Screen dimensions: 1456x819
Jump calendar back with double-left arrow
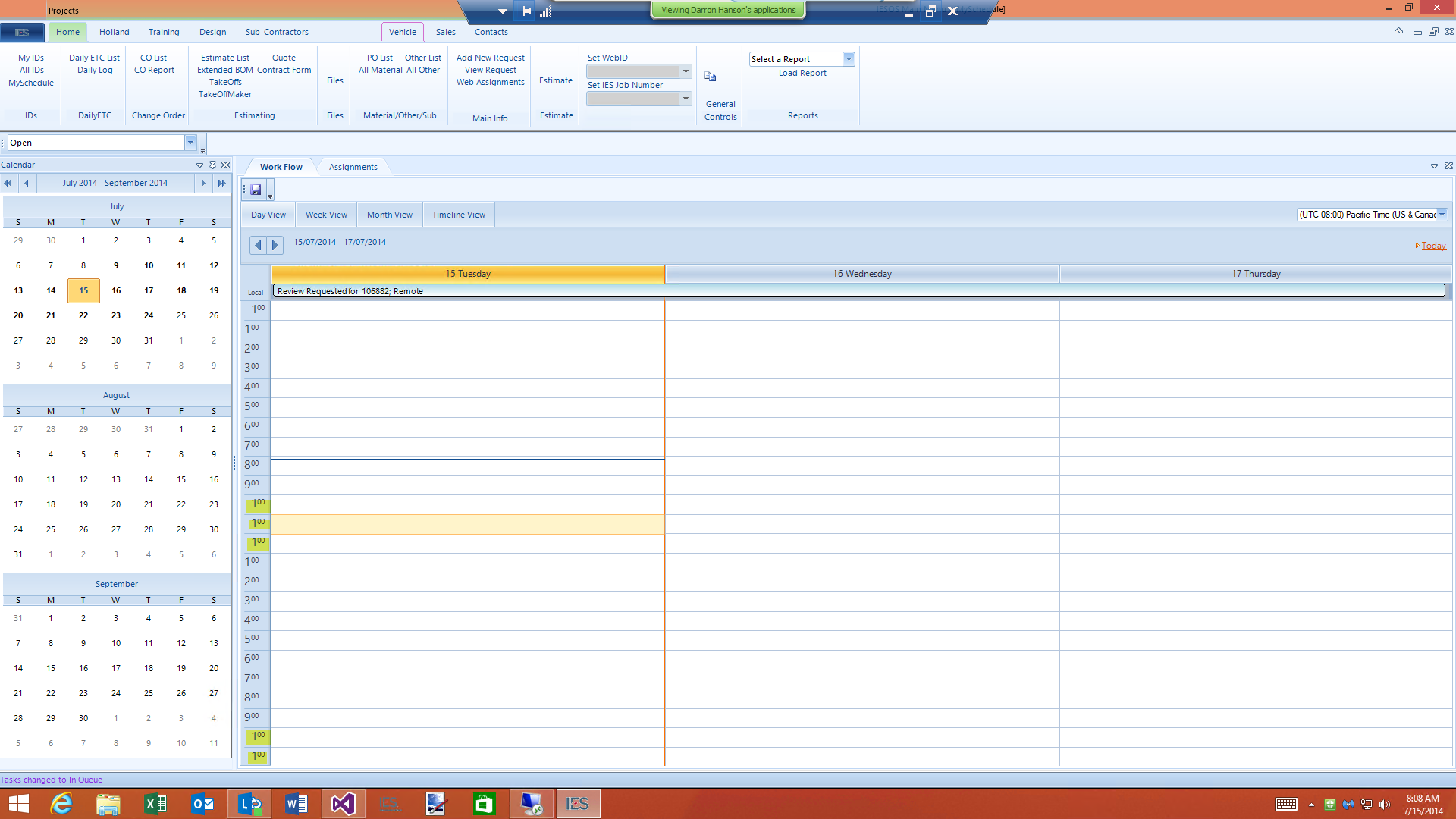(8, 183)
